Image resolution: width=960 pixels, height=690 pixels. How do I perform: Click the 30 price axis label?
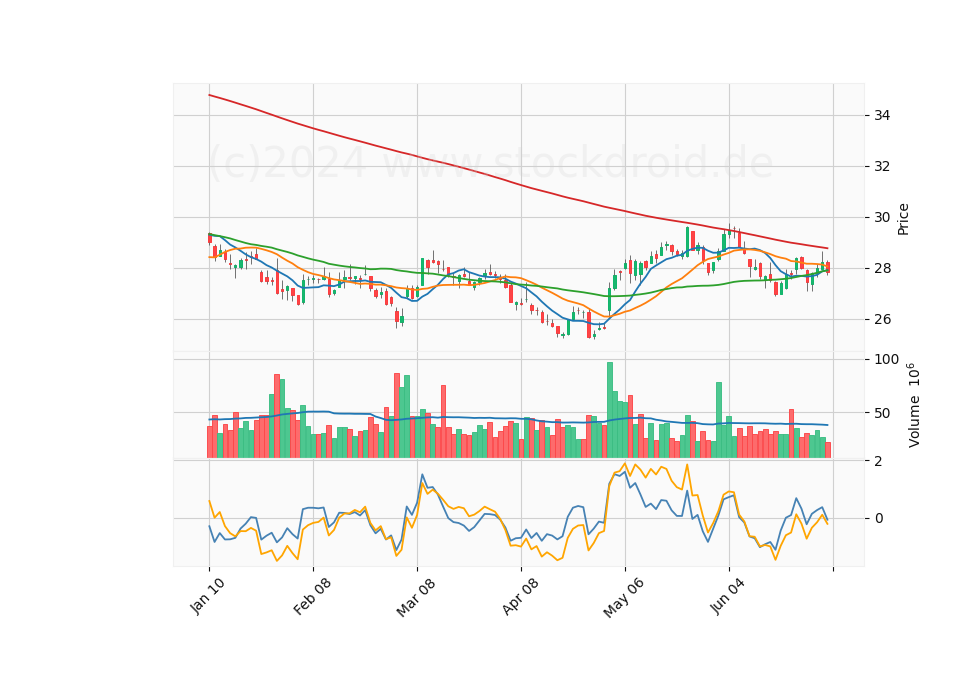882,217
